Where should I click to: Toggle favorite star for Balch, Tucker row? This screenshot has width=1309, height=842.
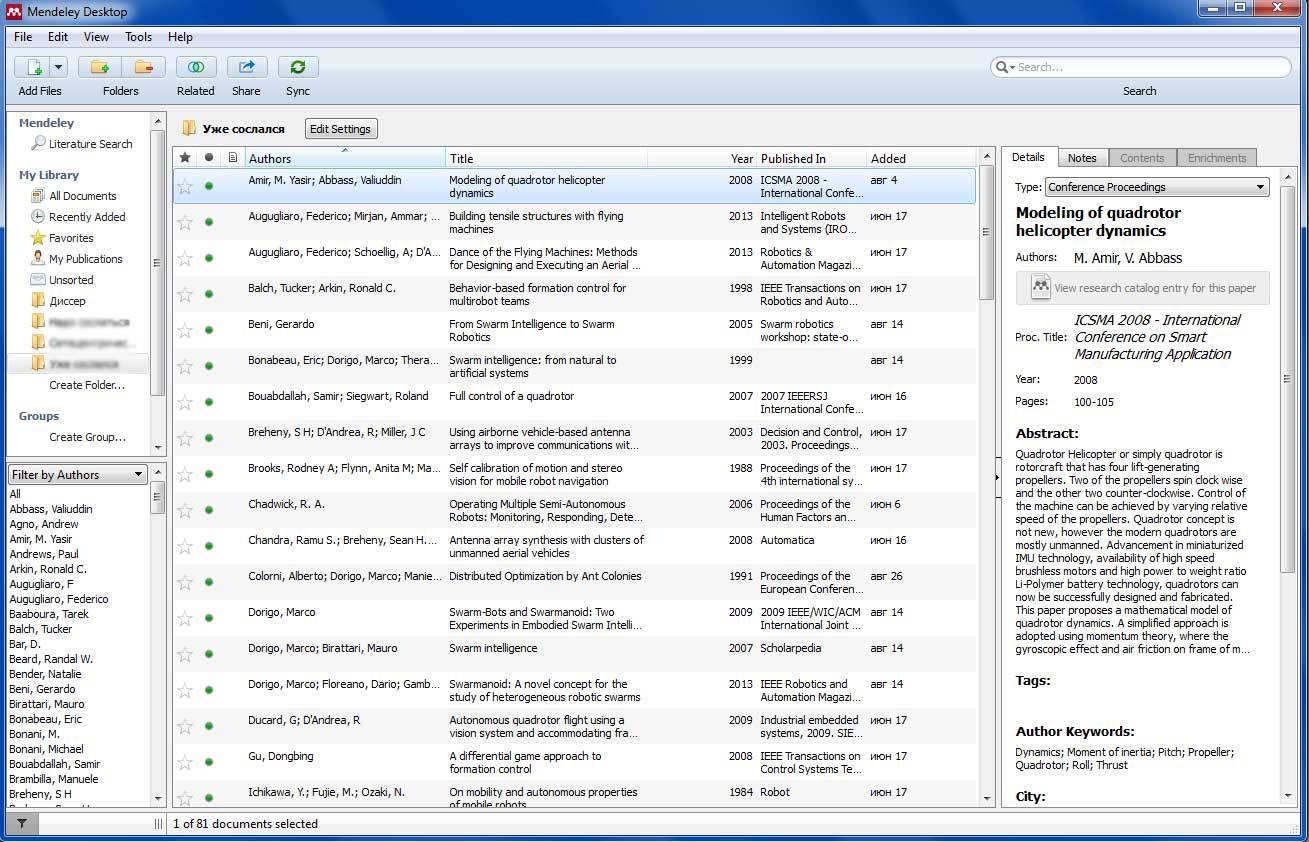point(185,295)
